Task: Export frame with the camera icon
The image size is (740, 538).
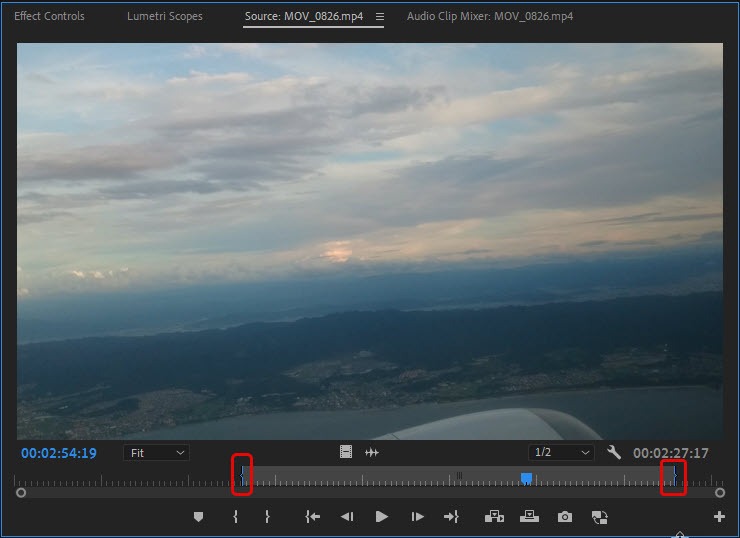Action: point(565,517)
